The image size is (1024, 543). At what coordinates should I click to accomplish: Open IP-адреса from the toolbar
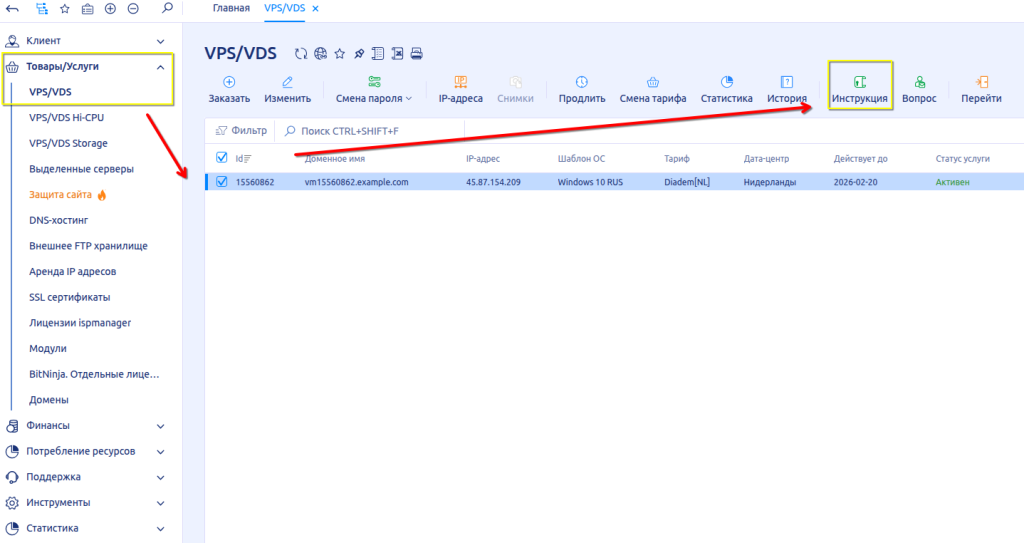coord(460,82)
